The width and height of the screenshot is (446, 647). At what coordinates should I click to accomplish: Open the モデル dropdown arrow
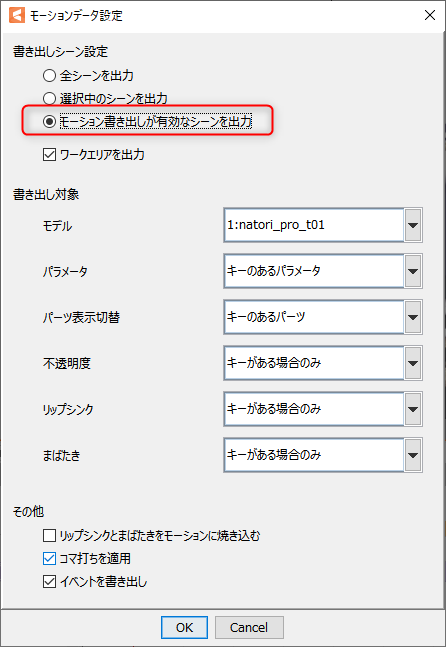(x=413, y=225)
